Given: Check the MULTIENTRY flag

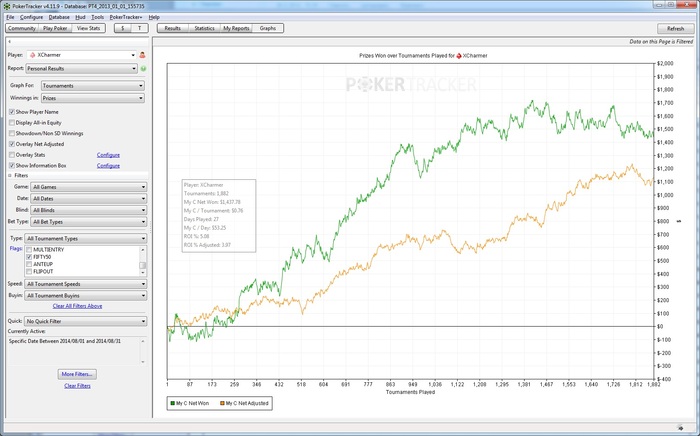Looking at the screenshot, I should (x=29, y=250).
